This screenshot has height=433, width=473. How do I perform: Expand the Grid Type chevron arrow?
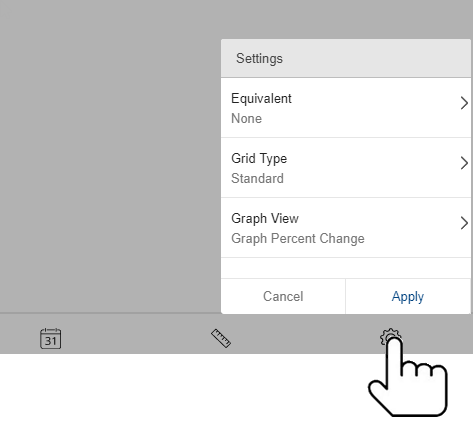(x=464, y=163)
